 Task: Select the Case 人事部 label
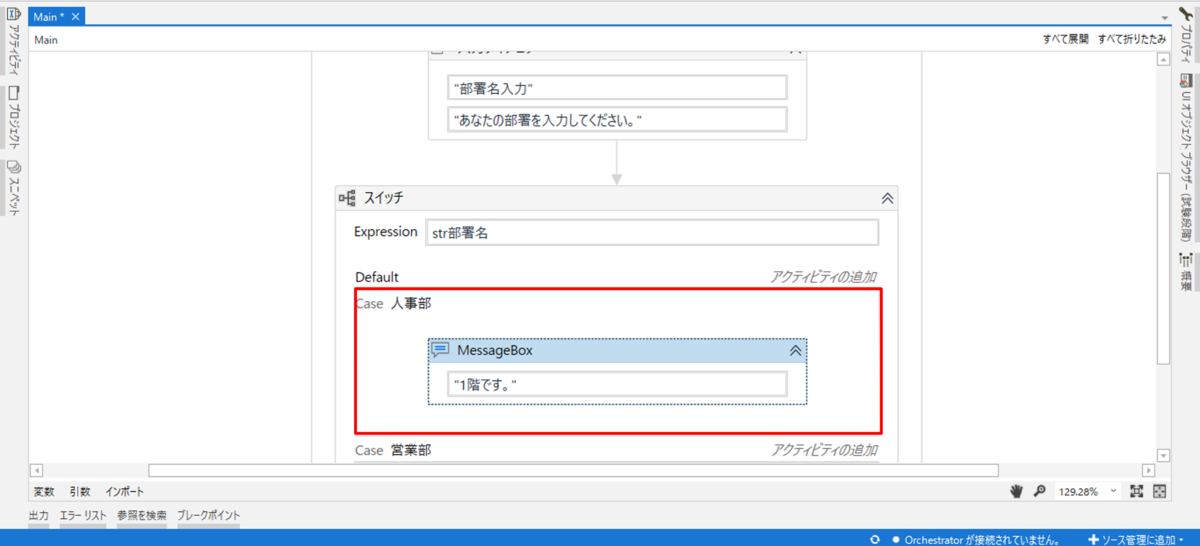point(393,303)
